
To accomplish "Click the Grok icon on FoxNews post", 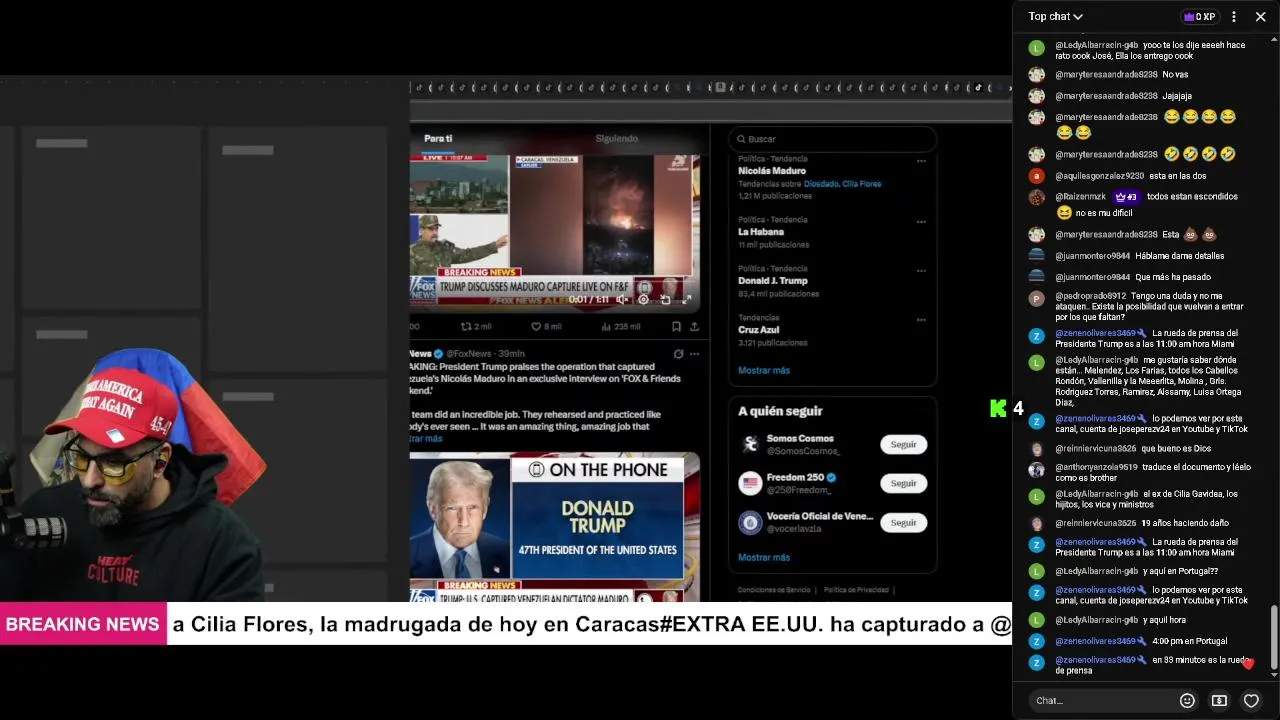I will [x=678, y=354].
